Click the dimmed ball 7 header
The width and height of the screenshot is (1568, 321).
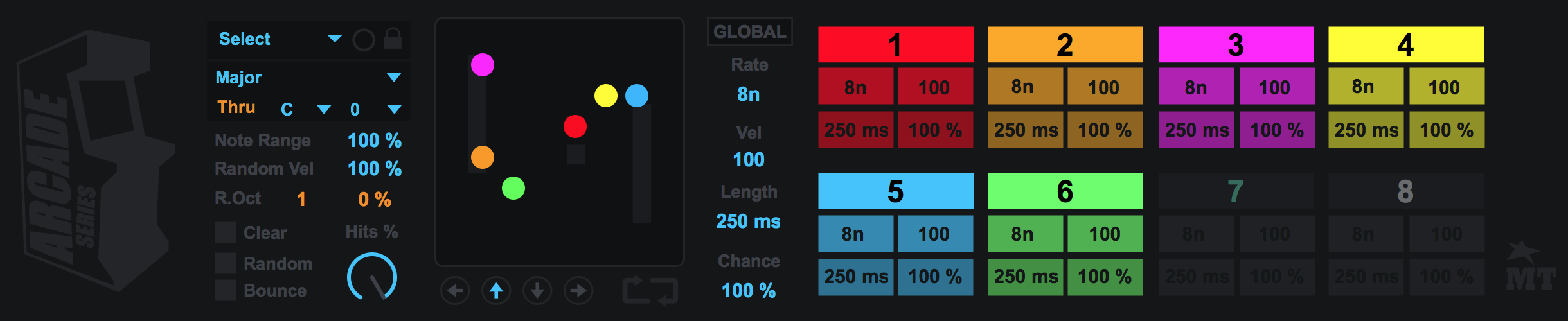point(1236,191)
